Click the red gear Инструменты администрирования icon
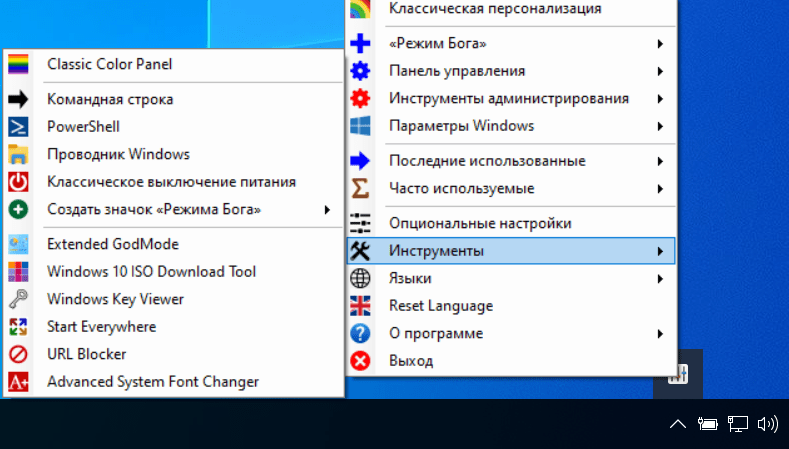Viewport: 789px width, 449px height. coord(360,98)
